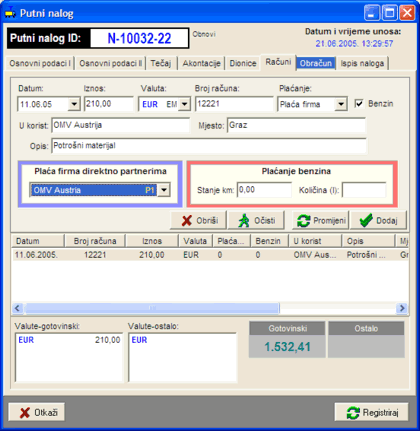Click the green refresh arrows on Promijeni
The width and height of the screenshot is (420, 431).
pyautogui.click(x=303, y=221)
